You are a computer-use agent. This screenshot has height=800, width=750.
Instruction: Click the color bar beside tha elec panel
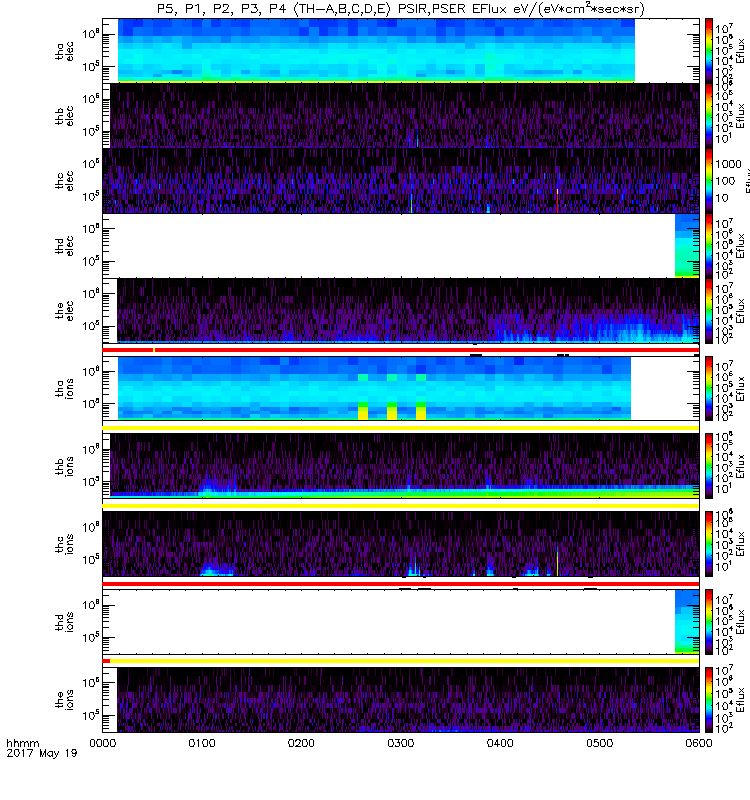(x=709, y=51)
